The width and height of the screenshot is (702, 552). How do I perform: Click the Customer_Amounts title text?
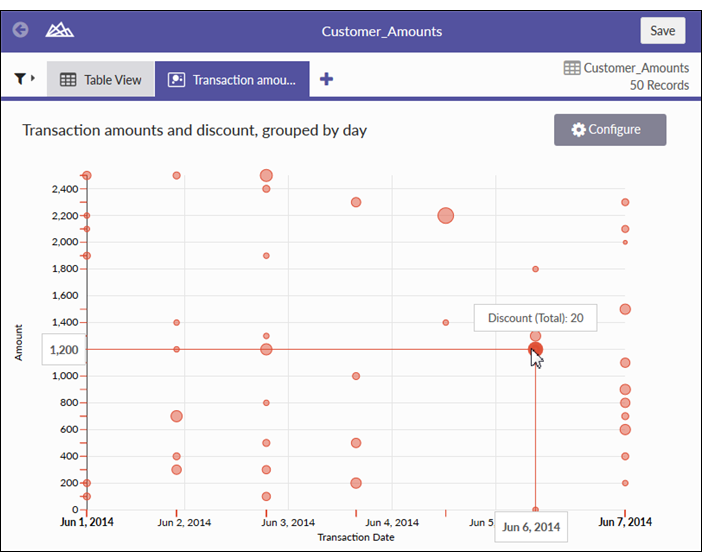pos(382,31)
